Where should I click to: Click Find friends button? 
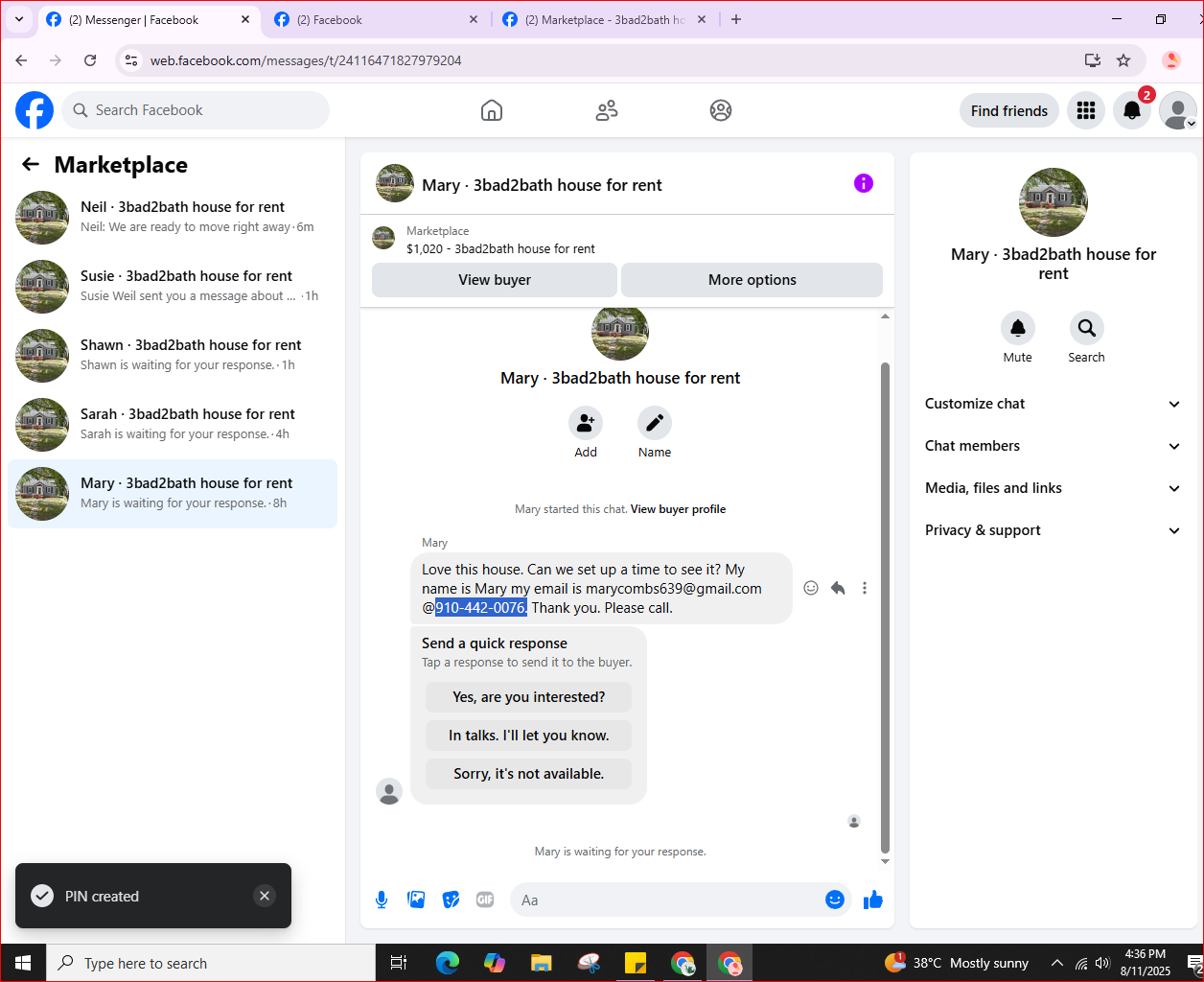pos(1009,110)
